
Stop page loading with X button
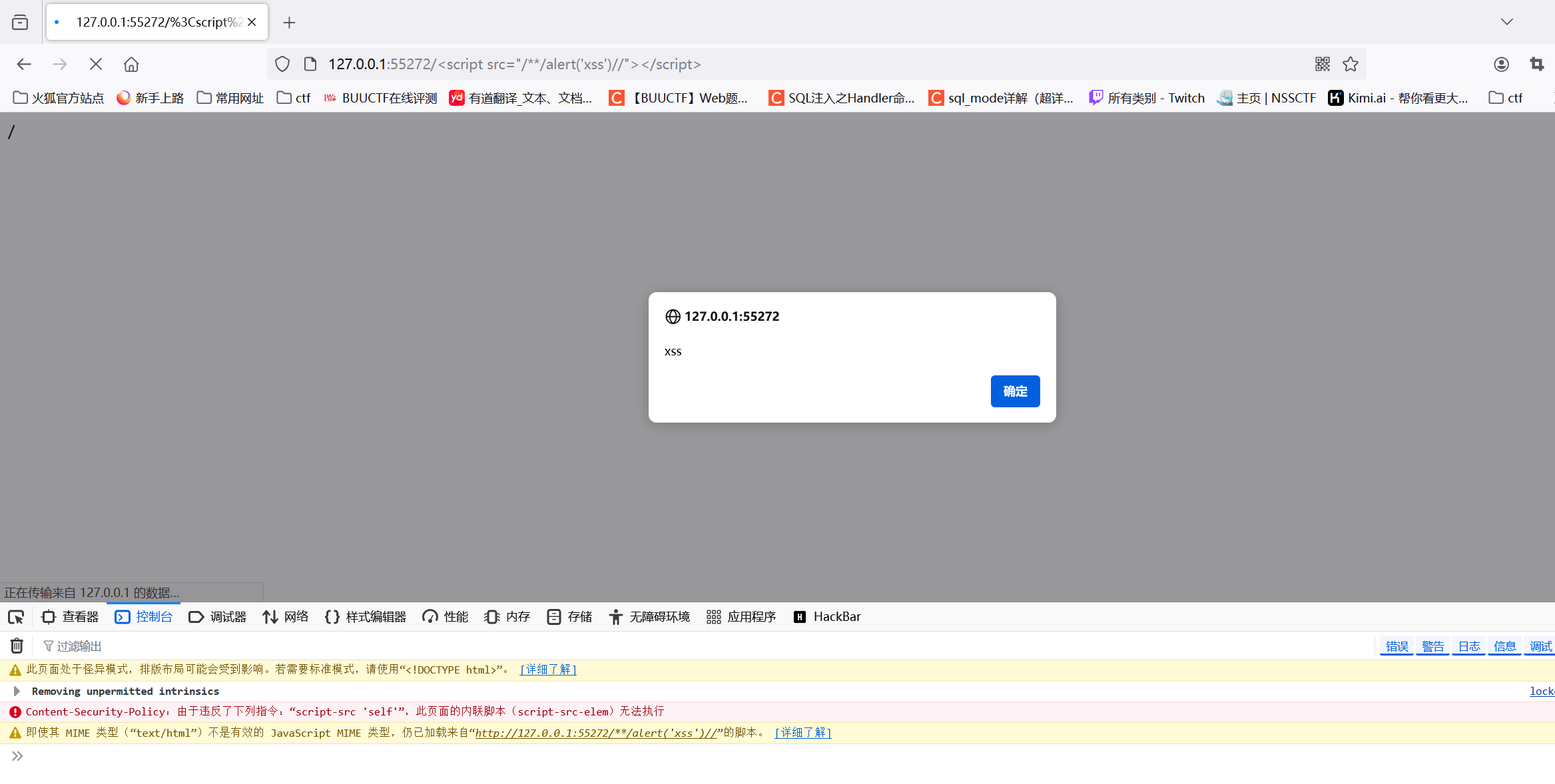point(95,64)
